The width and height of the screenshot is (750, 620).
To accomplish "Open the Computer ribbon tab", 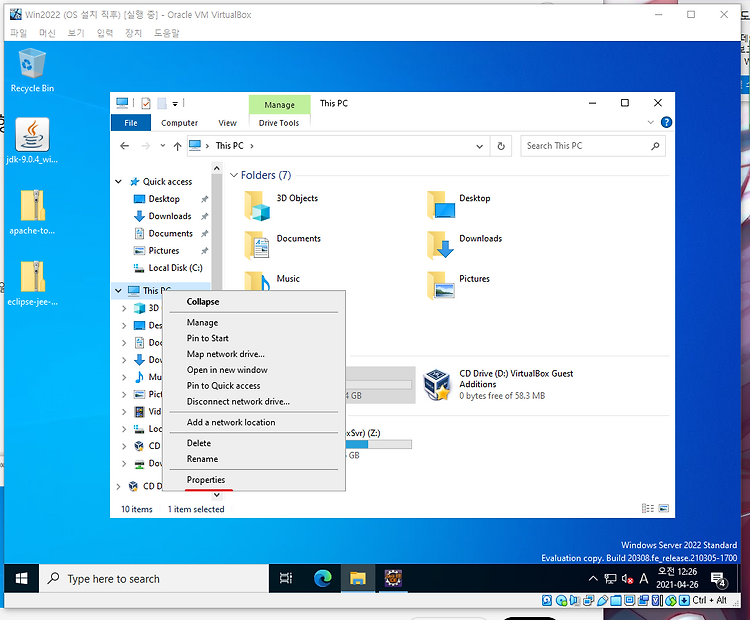I will point(179,123).
